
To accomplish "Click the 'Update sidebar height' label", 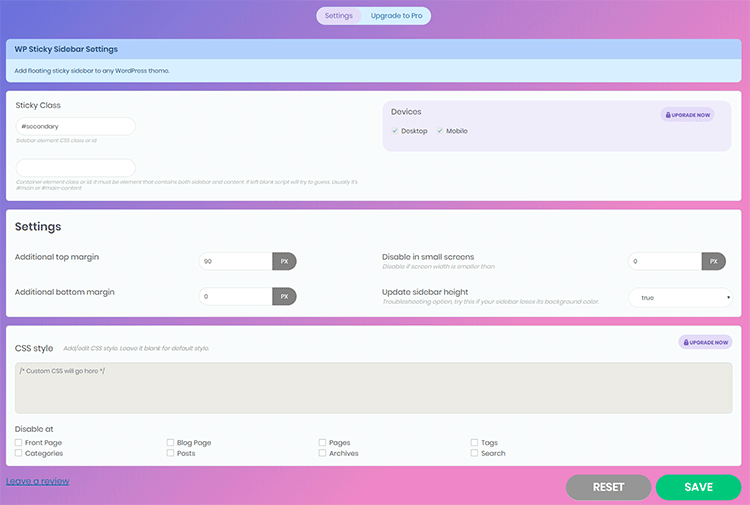I will click(425, 292).
